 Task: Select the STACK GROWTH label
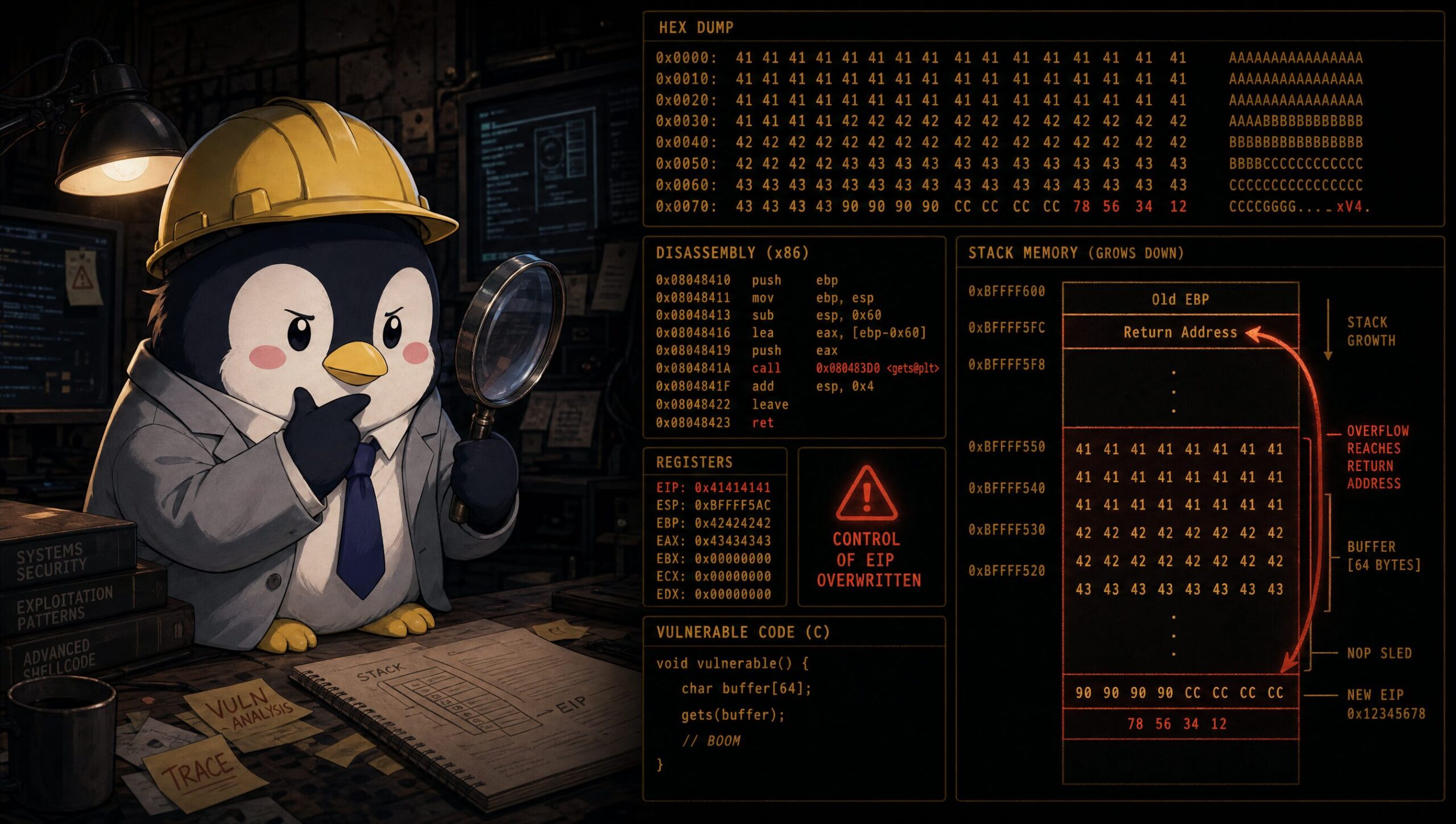click(1371, 332)
